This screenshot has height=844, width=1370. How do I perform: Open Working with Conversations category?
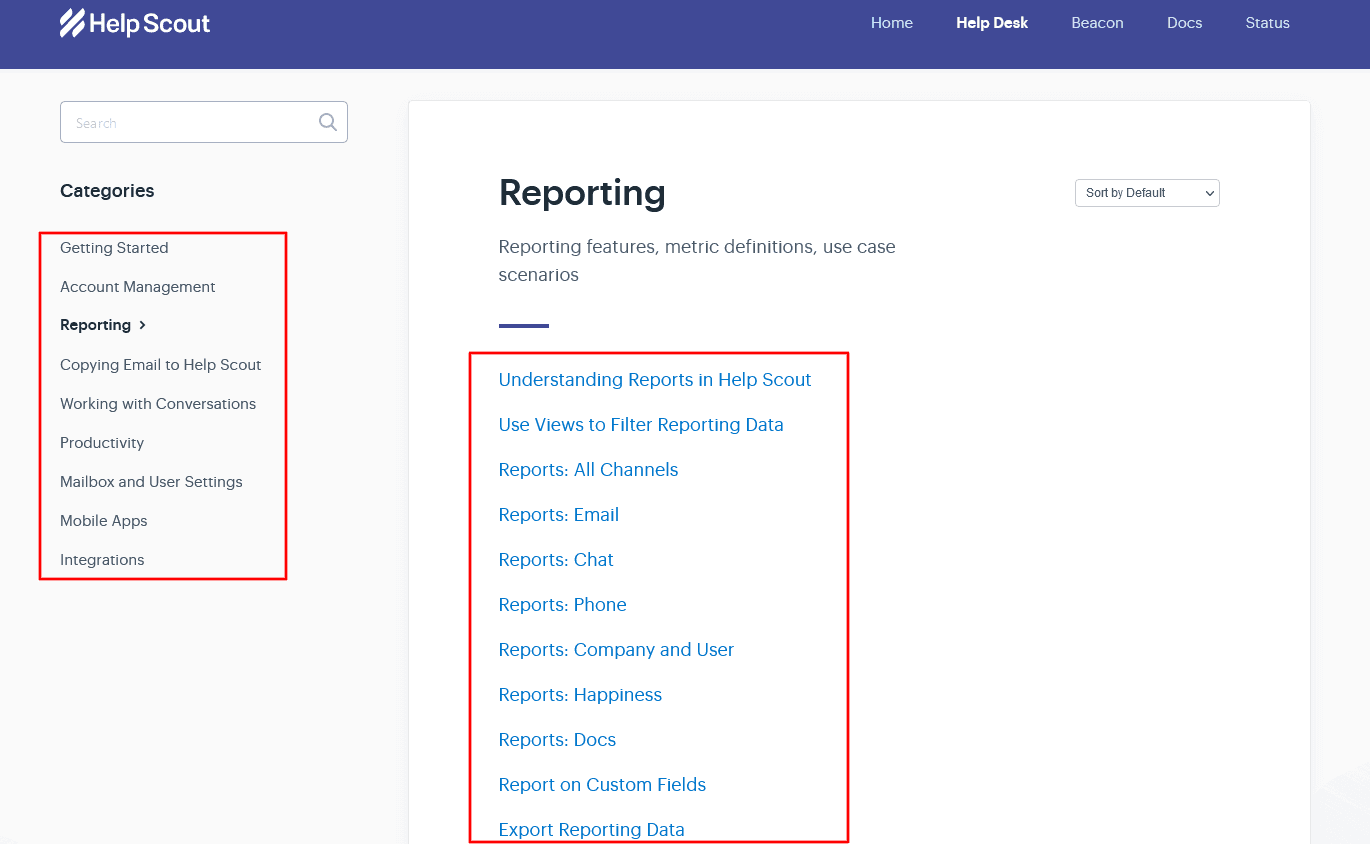point(158,404)
